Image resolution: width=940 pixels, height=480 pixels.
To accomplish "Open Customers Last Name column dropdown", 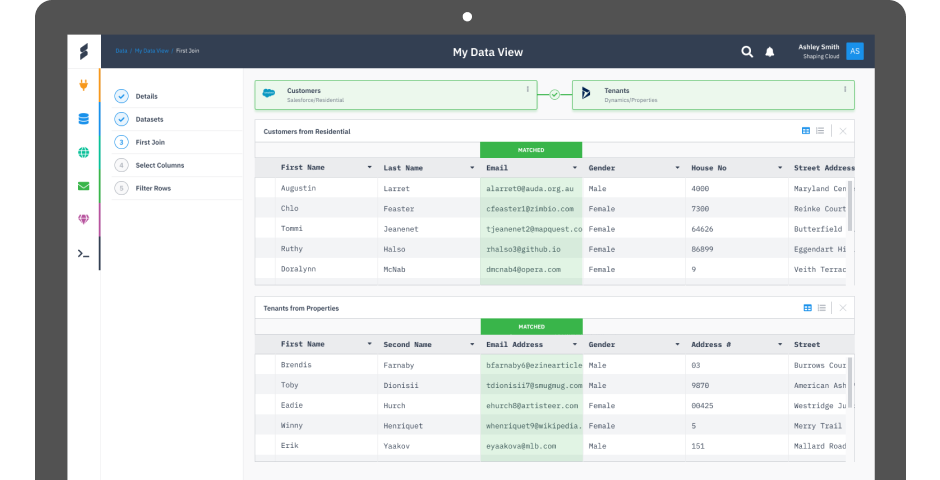I will click(472, 168).
